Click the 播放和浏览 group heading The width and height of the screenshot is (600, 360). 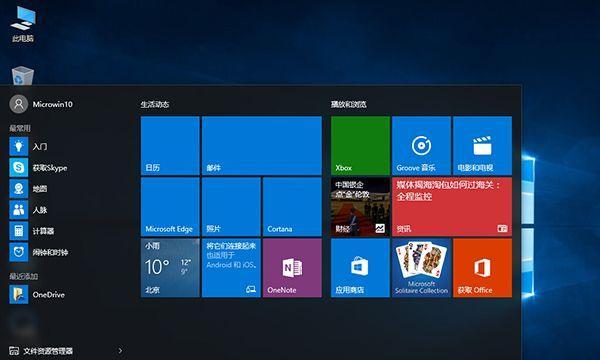[x=349, y=104]
